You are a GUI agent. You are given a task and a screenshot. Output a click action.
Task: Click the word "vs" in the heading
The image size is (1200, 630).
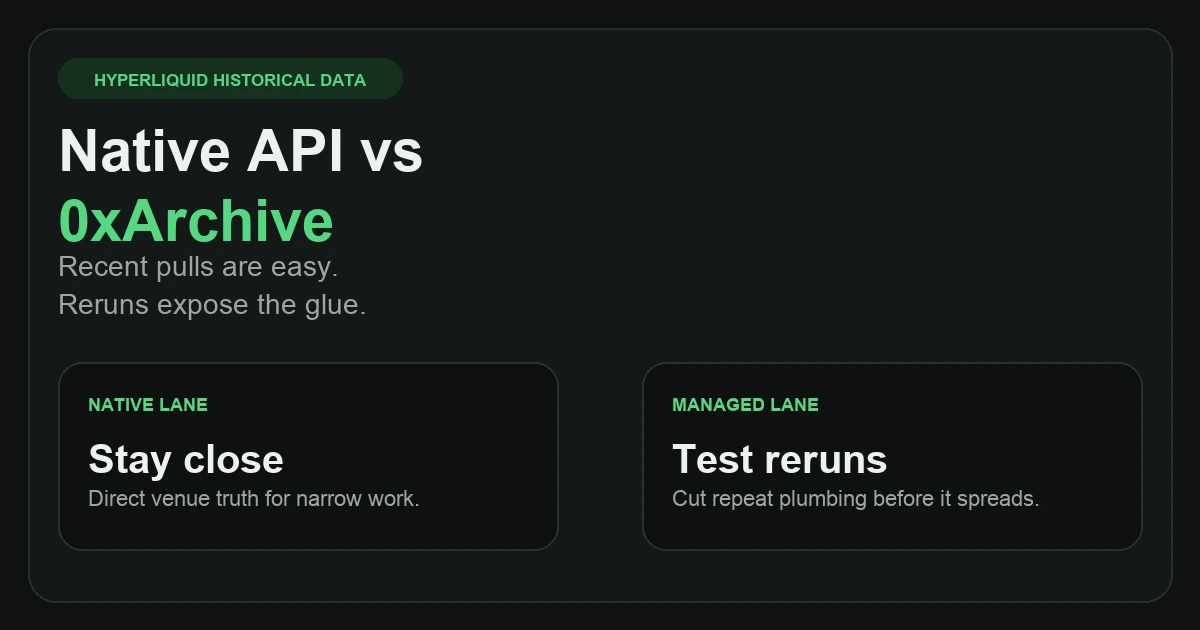392,153
